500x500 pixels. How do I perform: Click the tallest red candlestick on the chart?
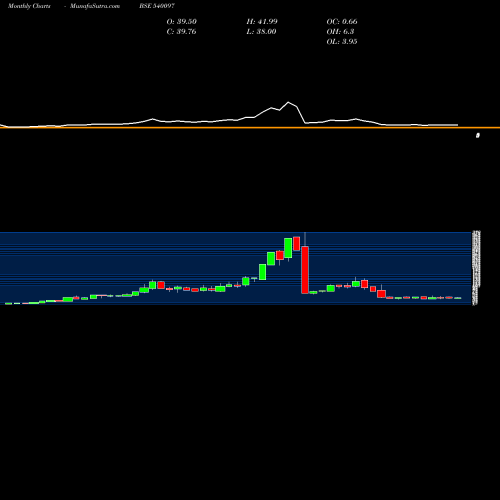point(305,270)
